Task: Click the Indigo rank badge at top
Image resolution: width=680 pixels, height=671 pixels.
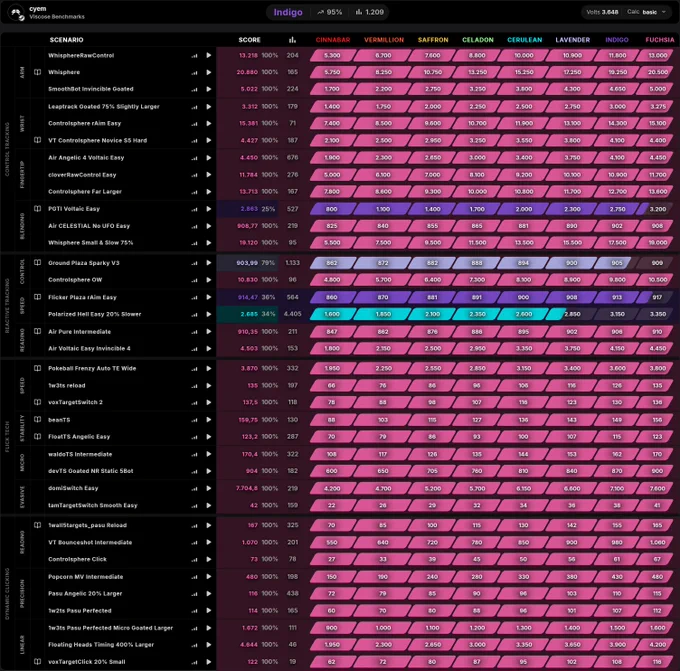Action: (x=288, y=12)
